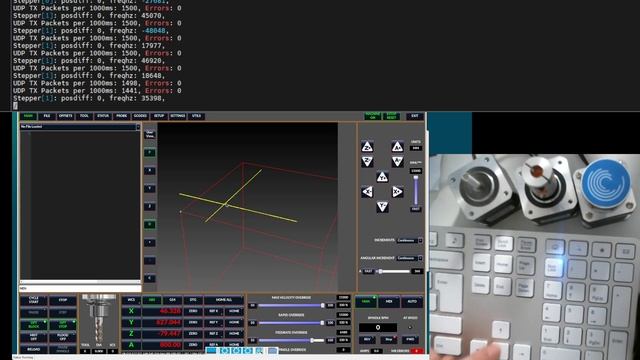Click the MDI command input field
Image resolution: width=640 pixels, height=360 pixels.
(80, 289)
